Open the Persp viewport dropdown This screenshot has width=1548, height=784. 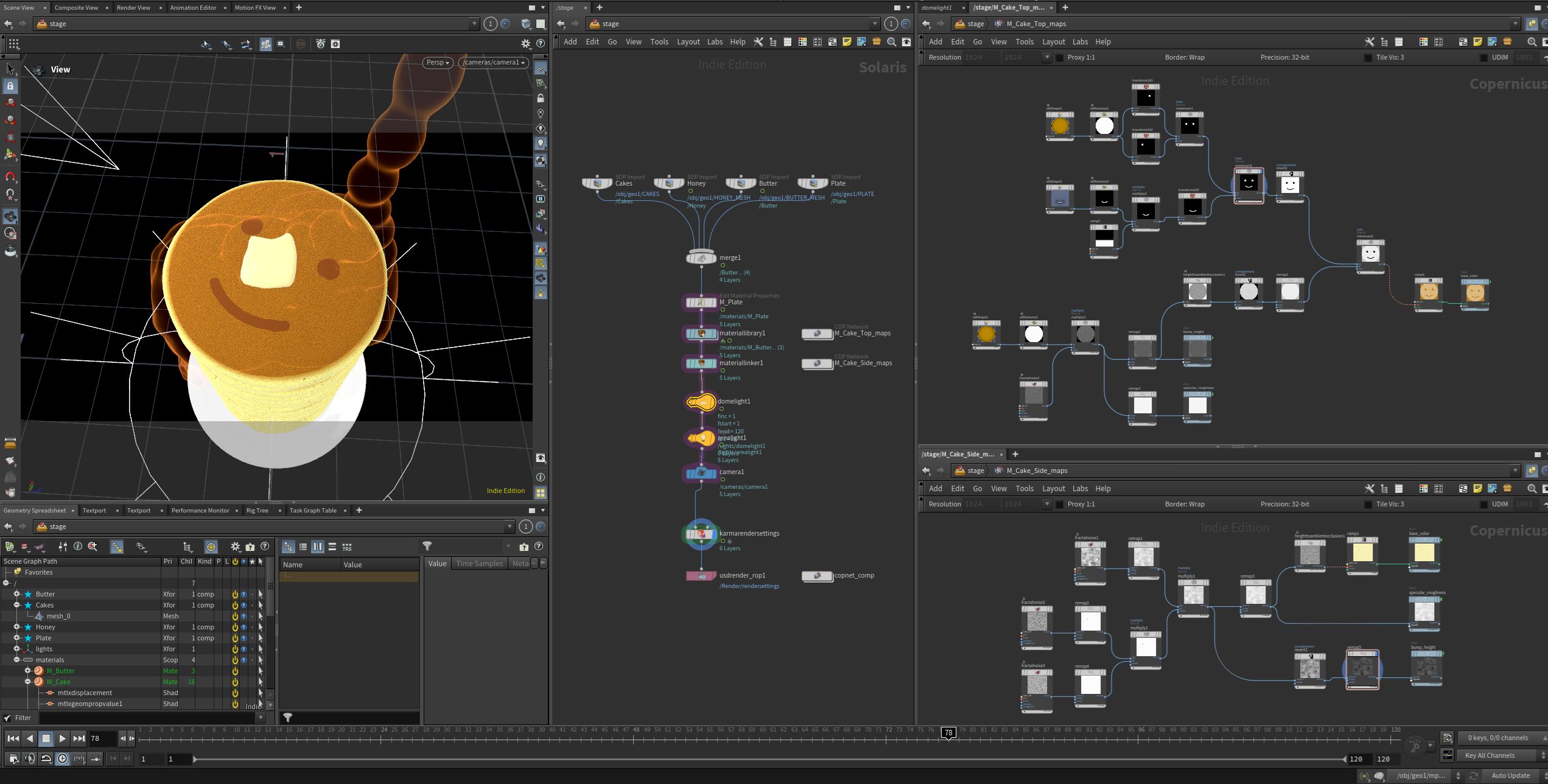tap(438, 62)
